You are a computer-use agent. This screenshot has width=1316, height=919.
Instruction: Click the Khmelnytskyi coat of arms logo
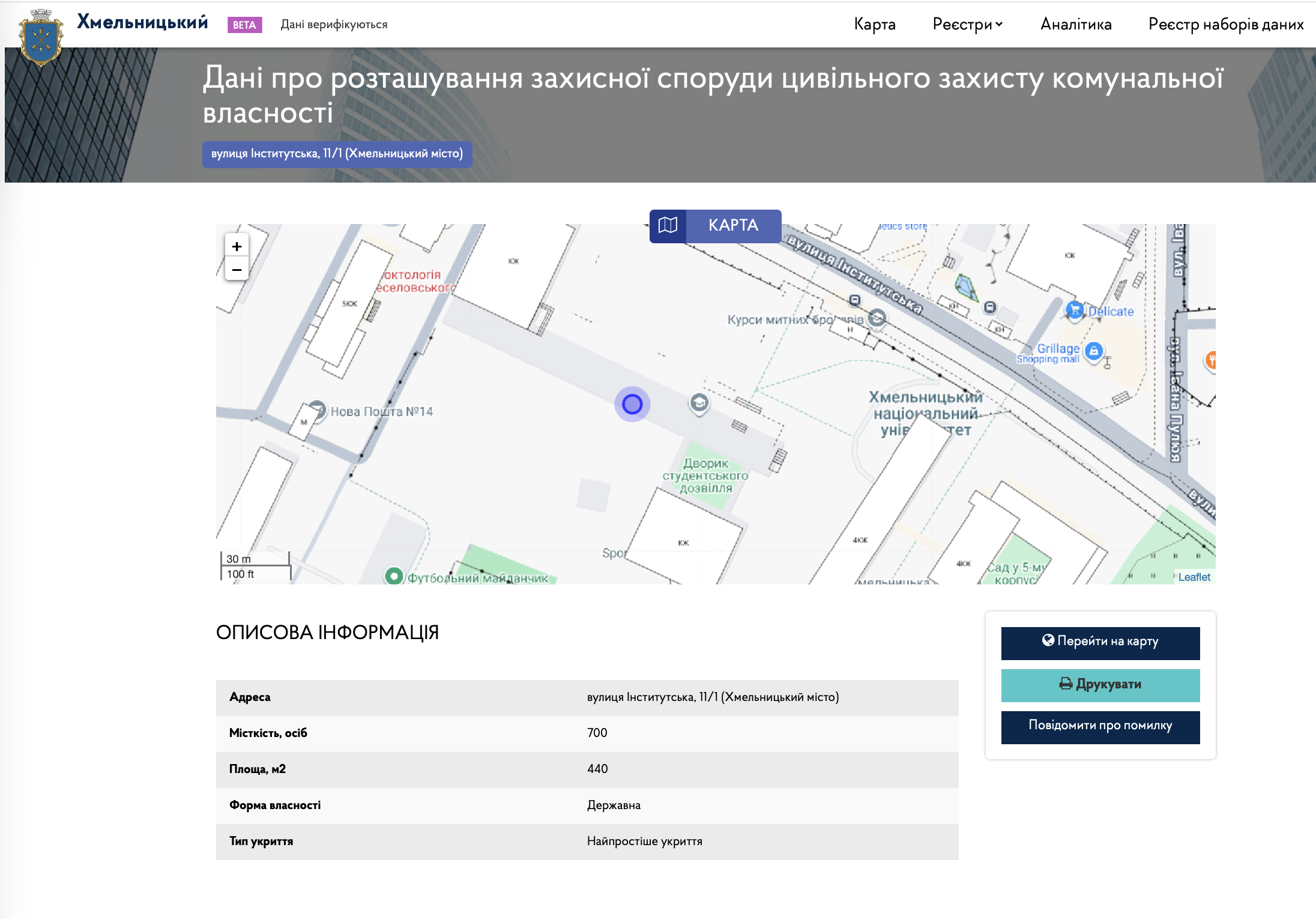pos(41,38)
